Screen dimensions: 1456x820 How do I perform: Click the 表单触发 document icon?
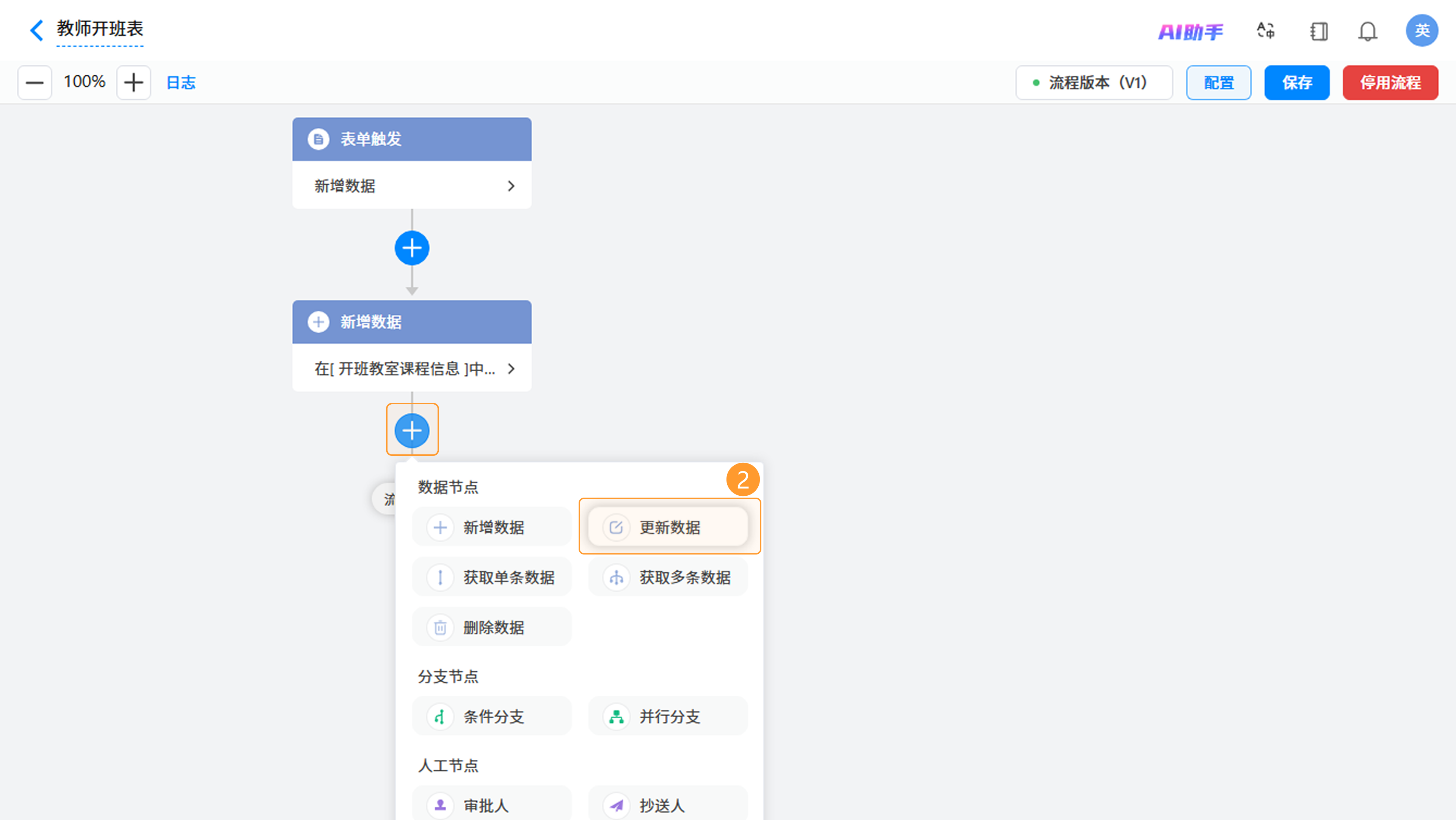(318, 139)
